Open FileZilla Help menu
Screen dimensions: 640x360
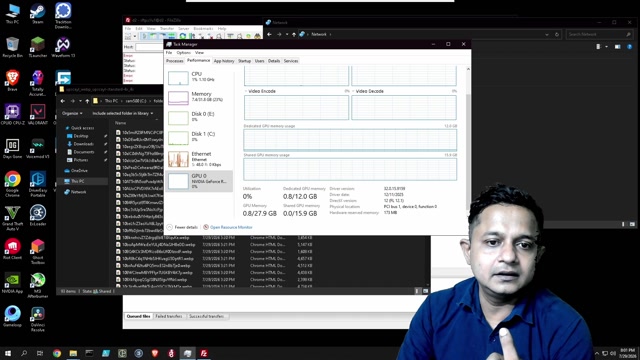222,29
